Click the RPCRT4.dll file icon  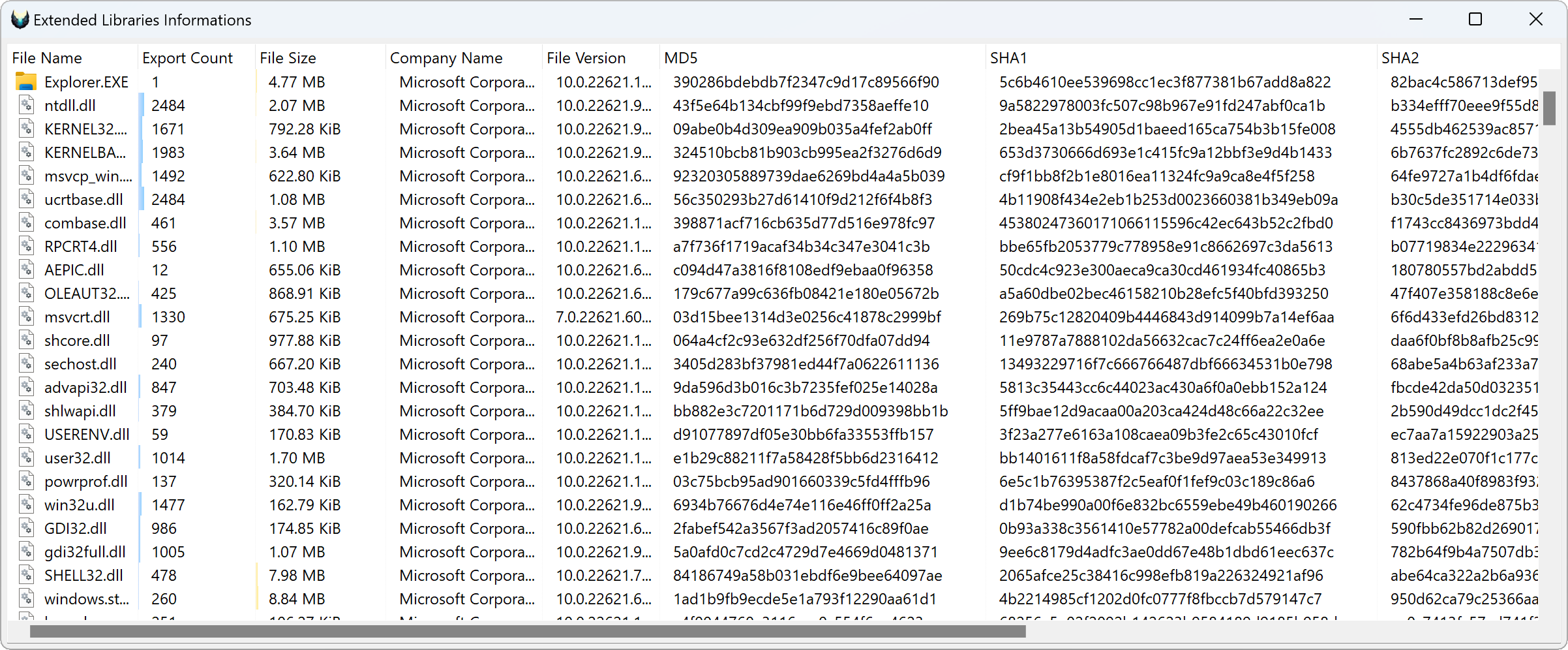26,246
